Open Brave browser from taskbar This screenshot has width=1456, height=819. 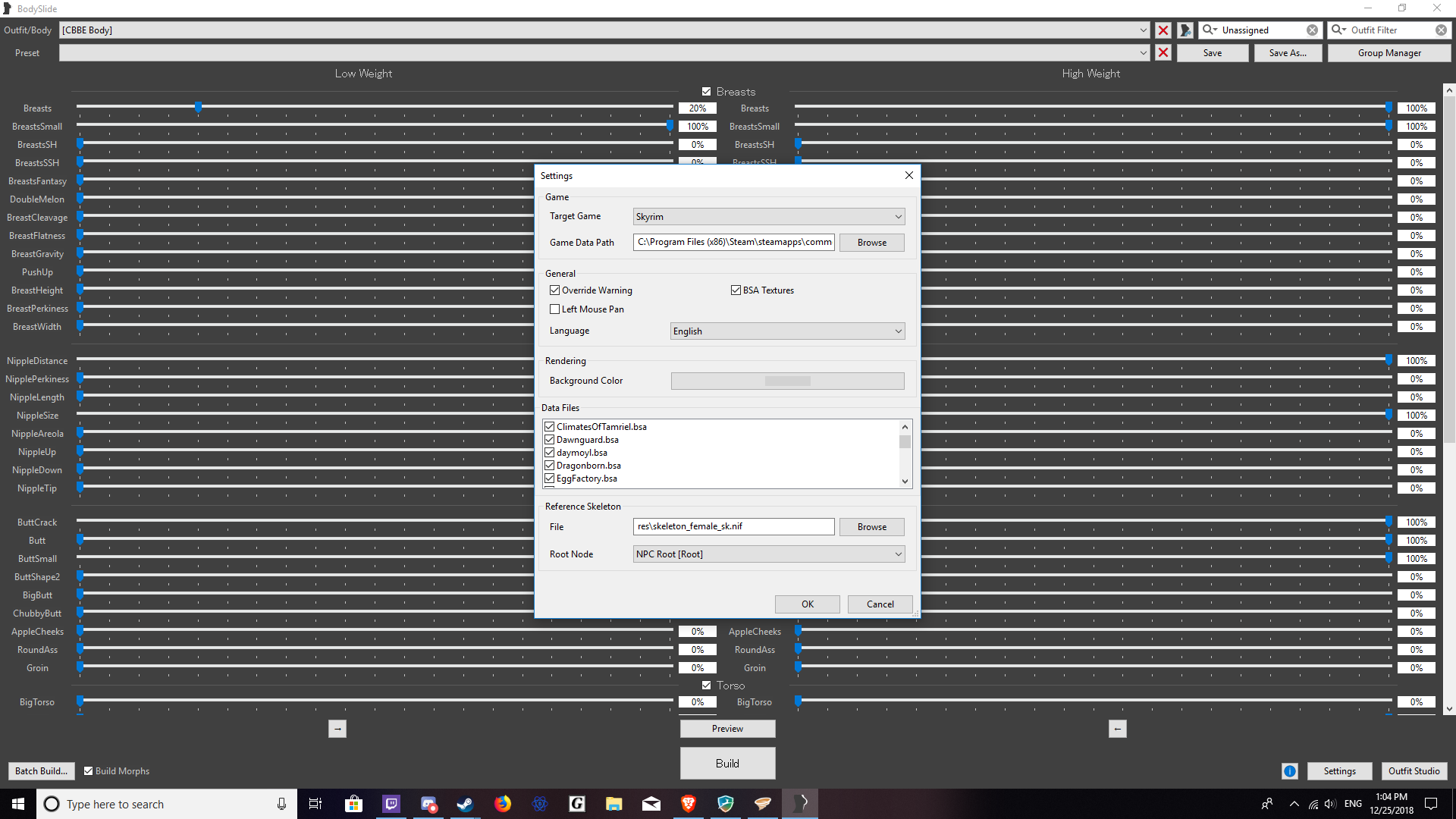[689, 804]
